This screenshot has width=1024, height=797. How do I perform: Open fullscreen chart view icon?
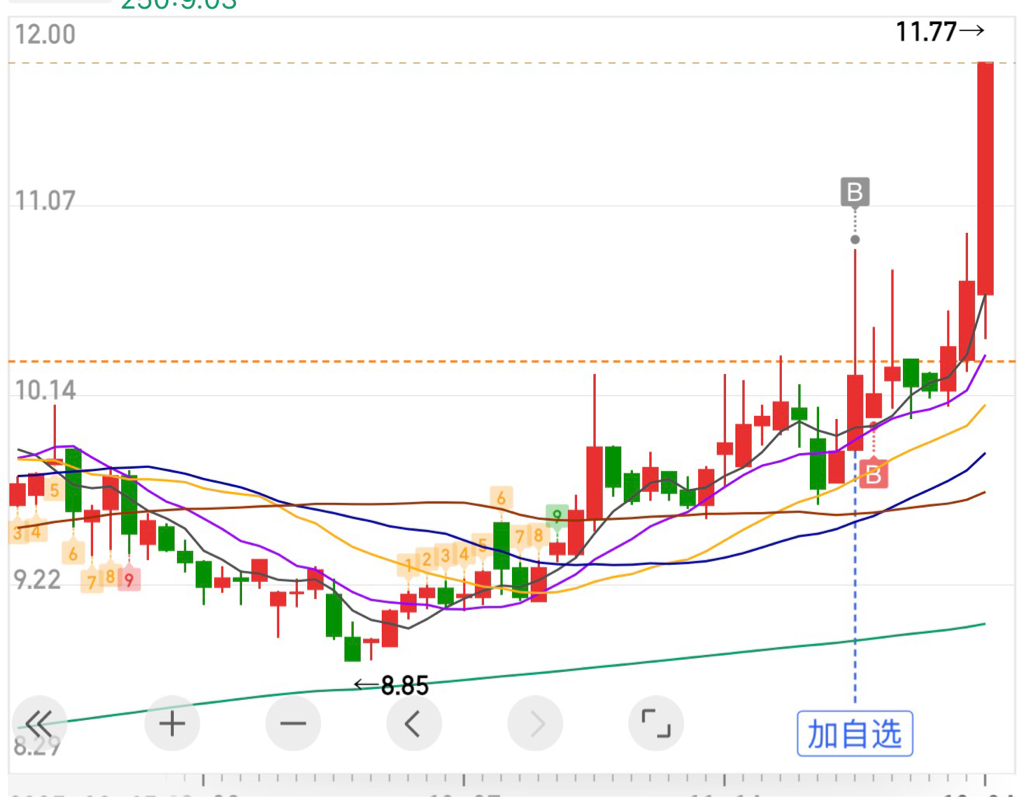[x=656, y=723]
